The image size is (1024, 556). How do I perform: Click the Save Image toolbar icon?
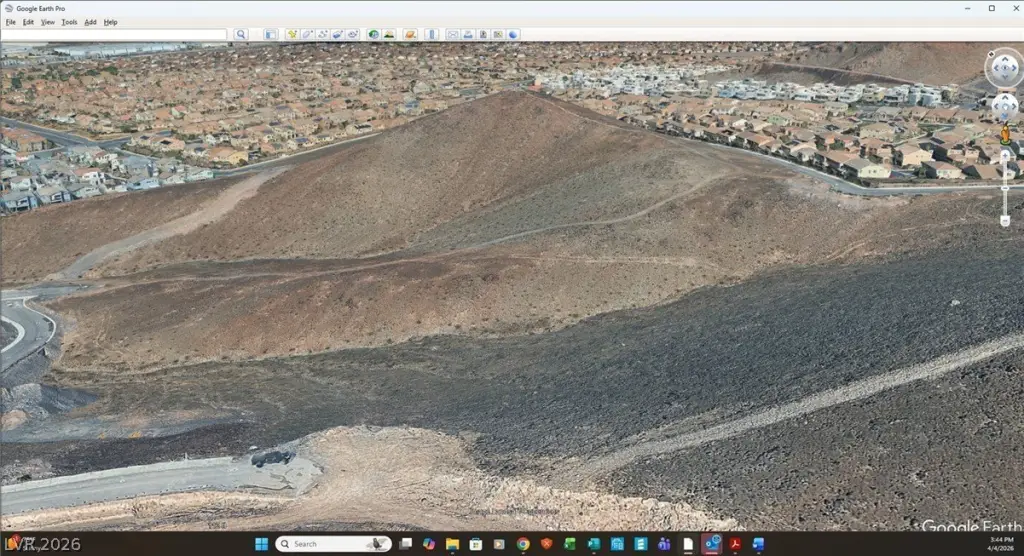click(483, 34)
